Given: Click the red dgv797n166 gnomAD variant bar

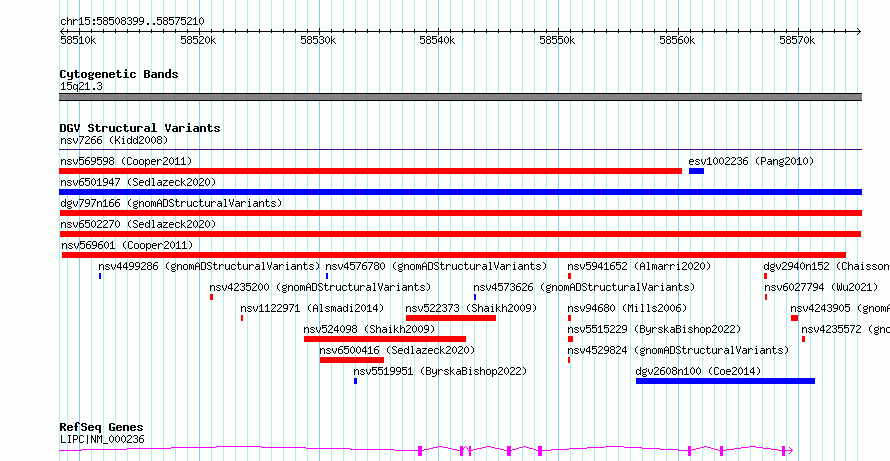Looking at the screenshot, I should [460, 213].
